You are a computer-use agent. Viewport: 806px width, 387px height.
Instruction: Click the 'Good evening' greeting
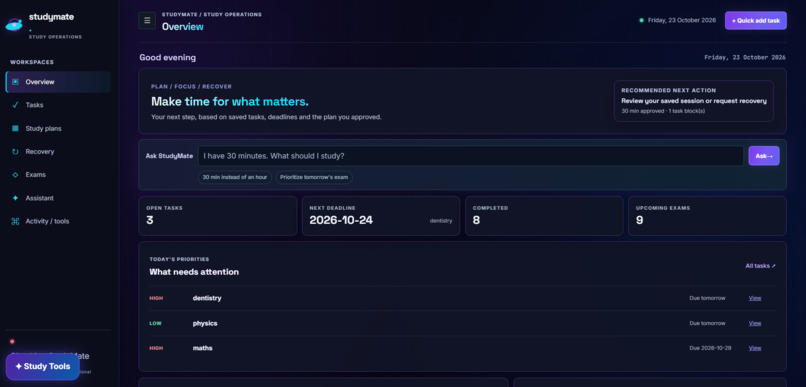tap(168, 58)
